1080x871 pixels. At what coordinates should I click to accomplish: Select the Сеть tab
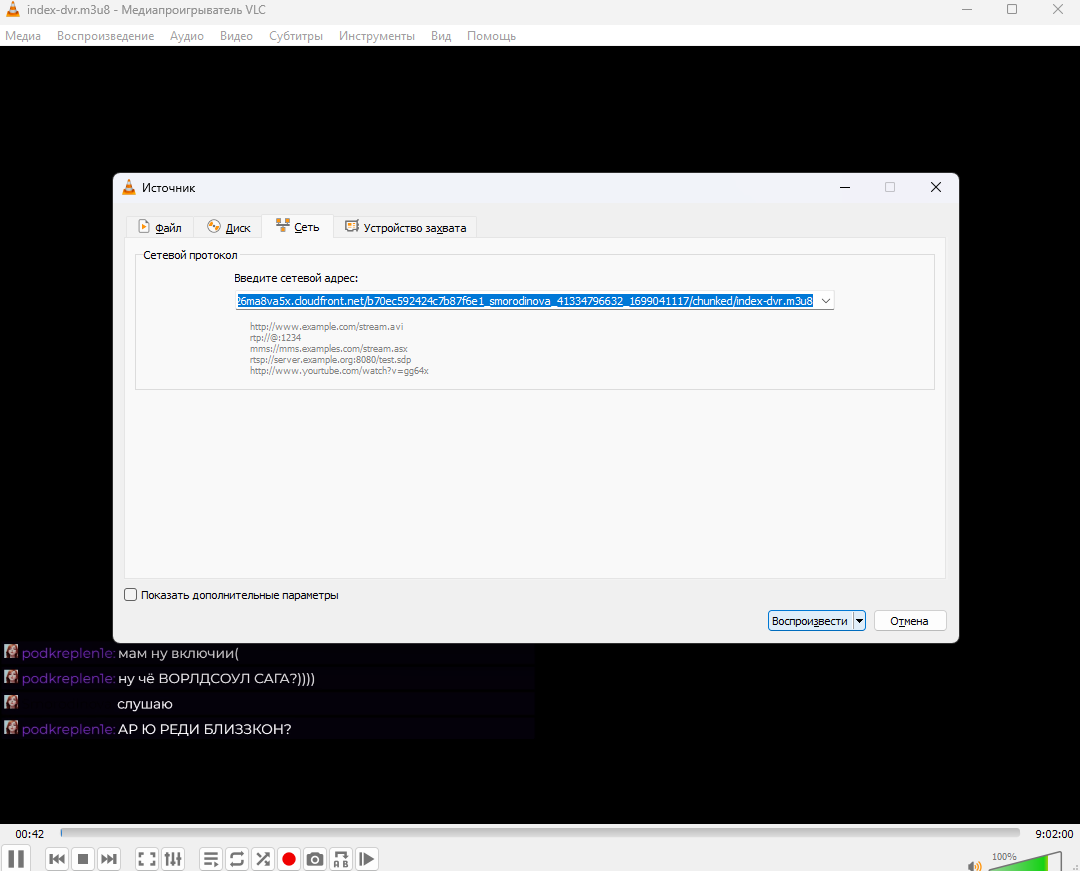(298, 227)
